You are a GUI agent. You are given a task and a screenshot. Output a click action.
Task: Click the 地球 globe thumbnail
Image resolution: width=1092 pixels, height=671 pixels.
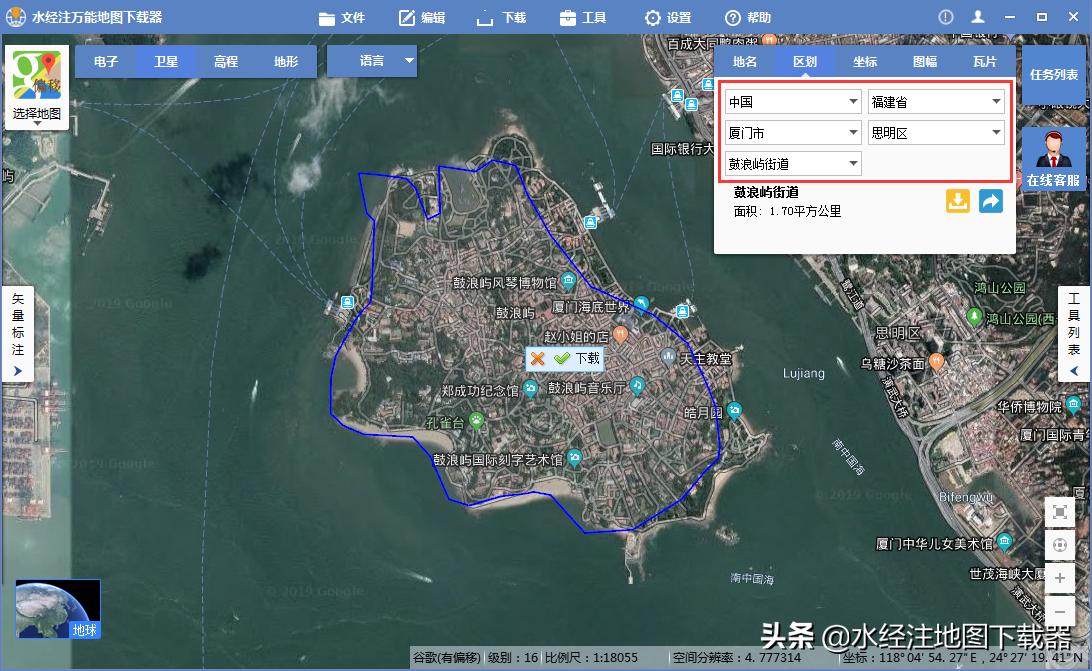(x=57, y=606)
